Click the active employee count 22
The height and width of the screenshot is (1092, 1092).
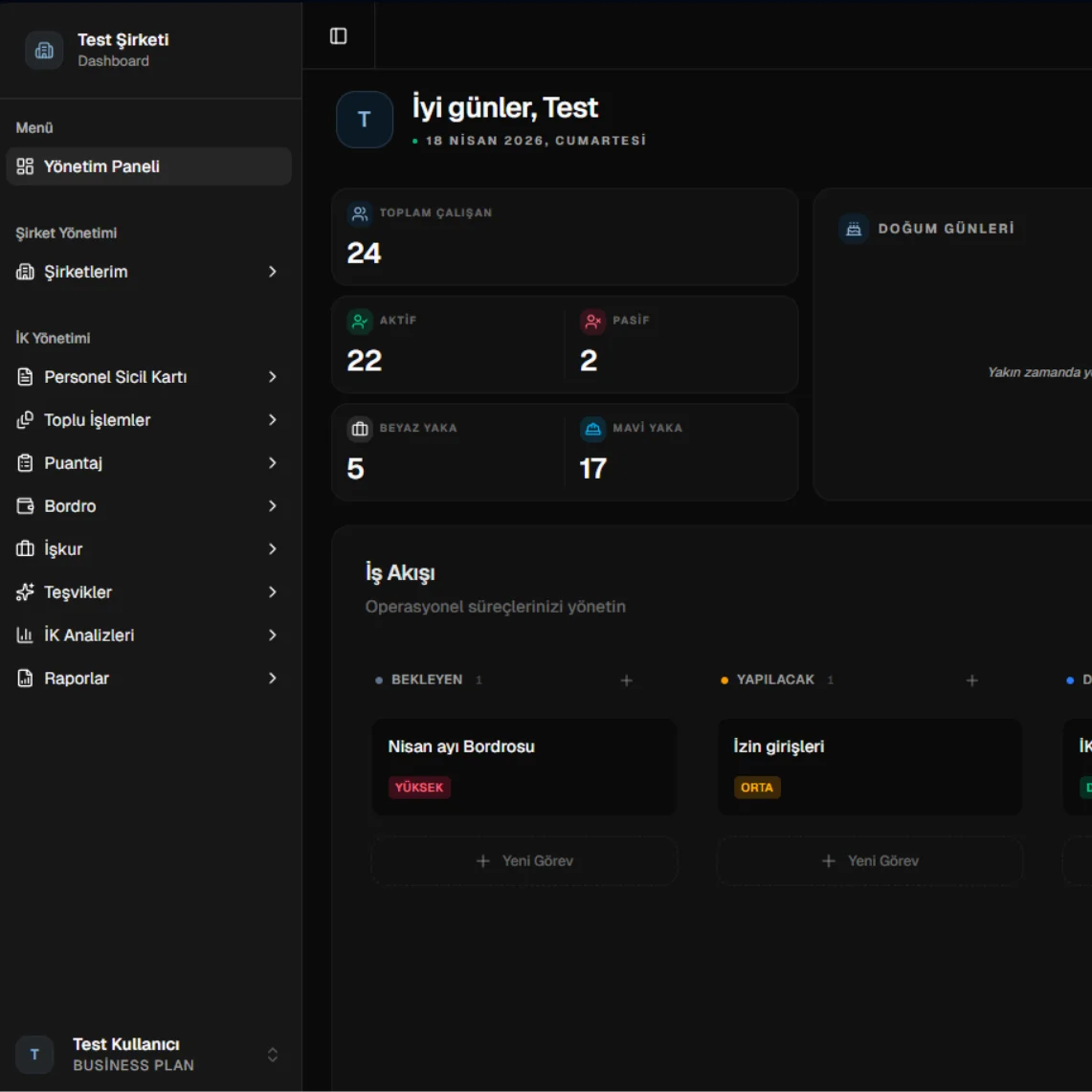click(365, 361)
